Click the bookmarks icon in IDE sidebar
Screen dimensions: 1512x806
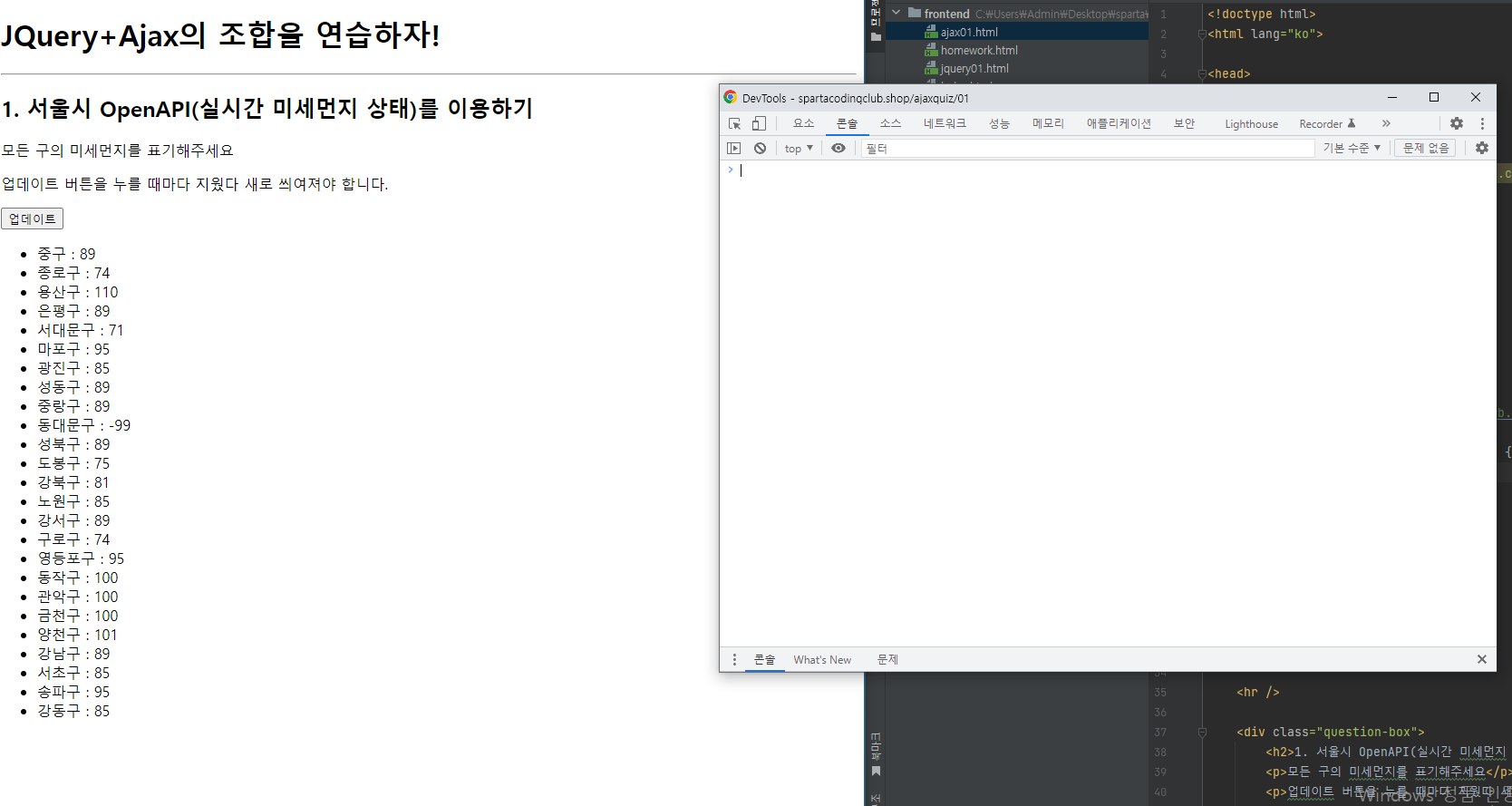coord(876,772)
